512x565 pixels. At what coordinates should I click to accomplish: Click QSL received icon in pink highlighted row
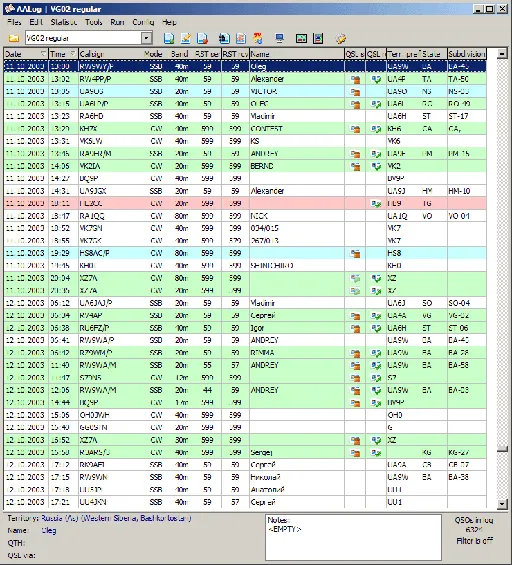[376, 204]
